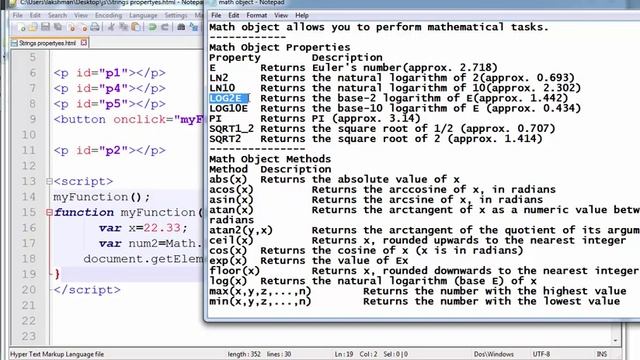Click the Dos\Windows status bar entry
This screenshot has width=640, height=360.
[493, 354]
